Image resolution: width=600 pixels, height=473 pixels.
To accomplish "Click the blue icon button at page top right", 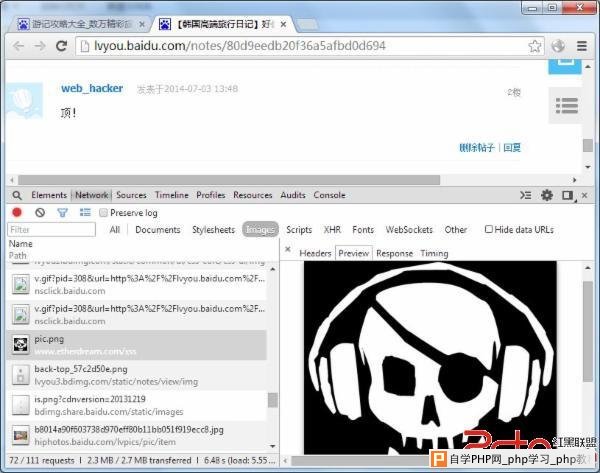I will coord(565,67).
